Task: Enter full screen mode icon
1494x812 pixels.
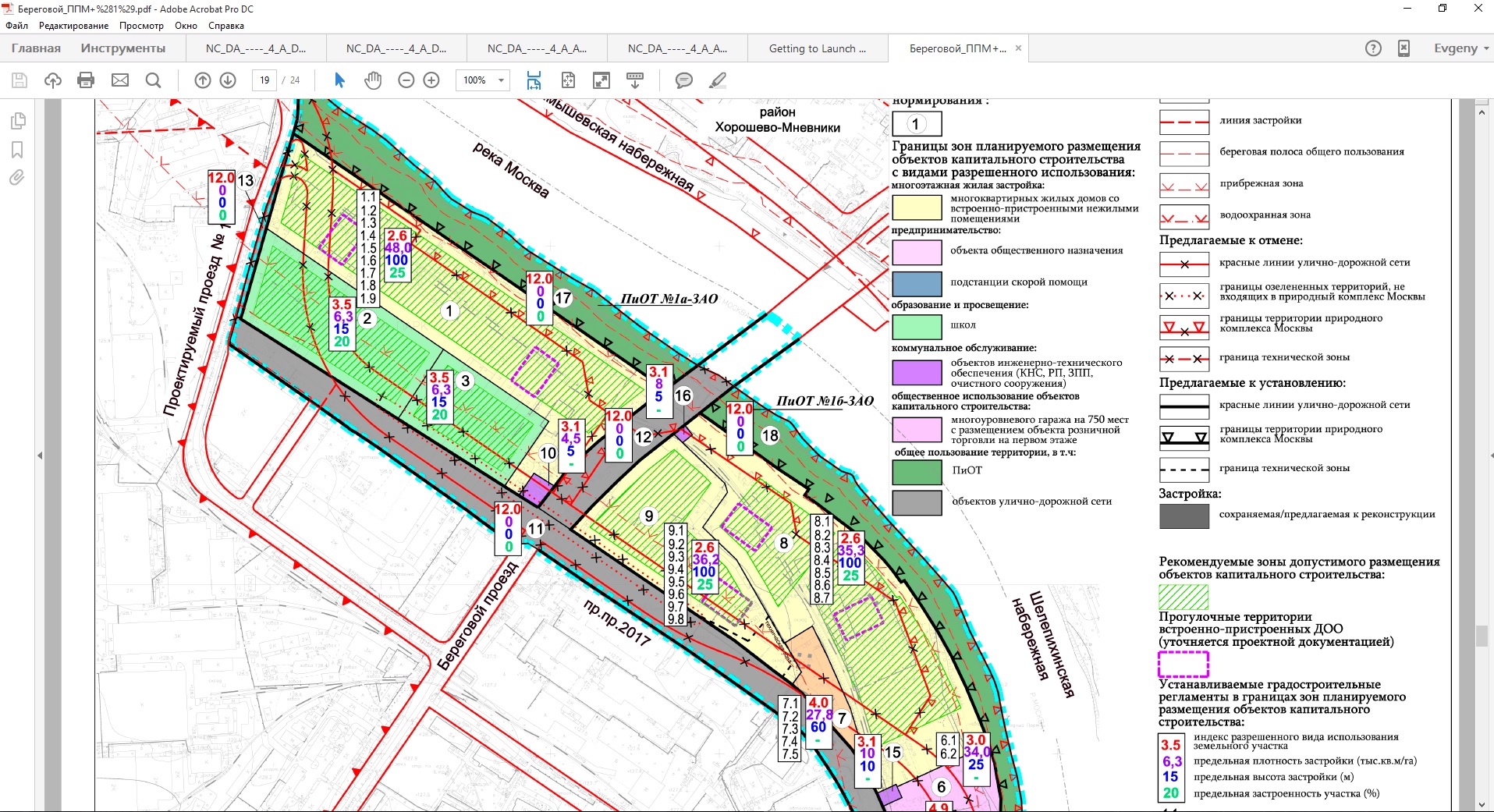Action: [602, 80]
